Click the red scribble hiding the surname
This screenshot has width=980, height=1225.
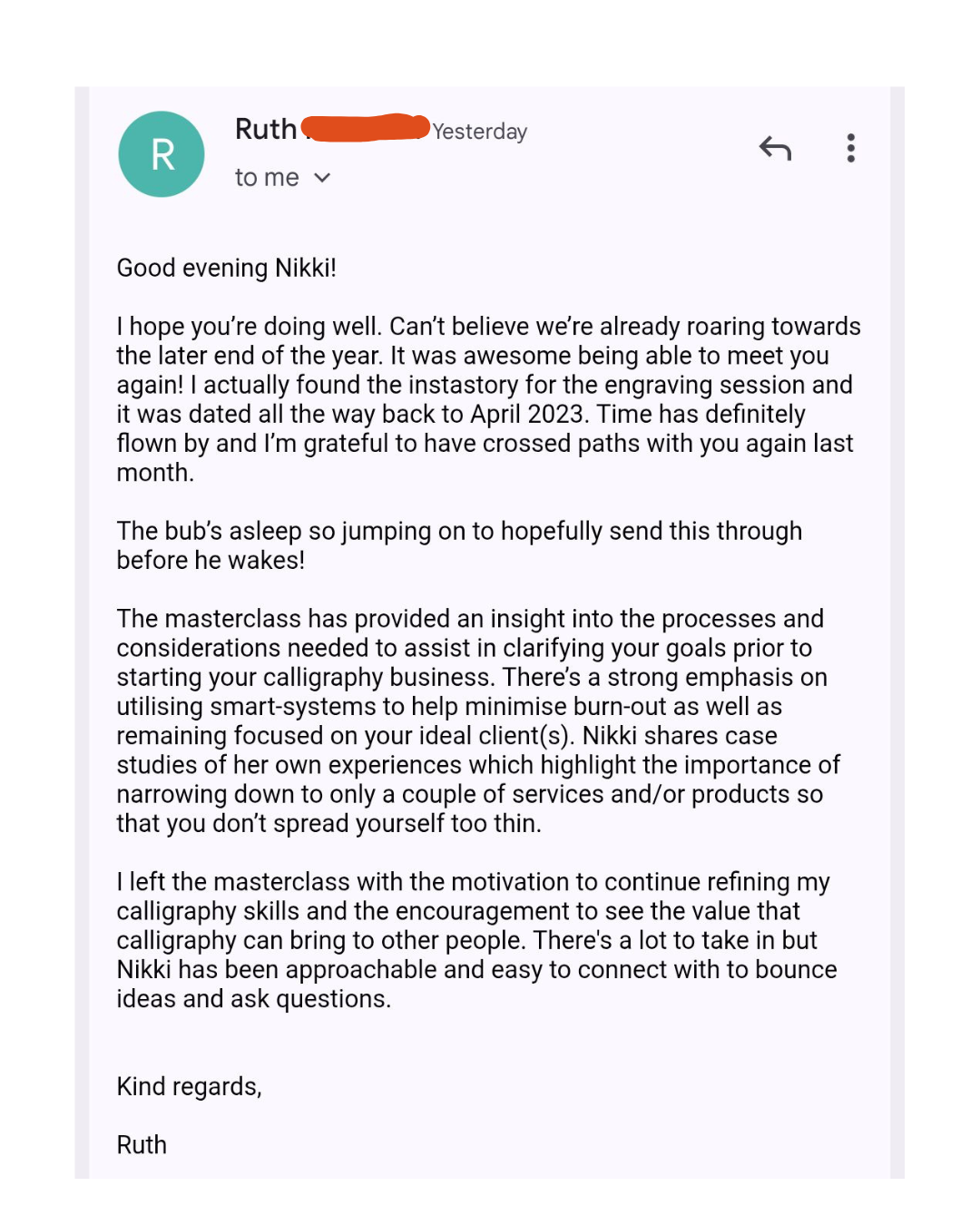(365, 128)
